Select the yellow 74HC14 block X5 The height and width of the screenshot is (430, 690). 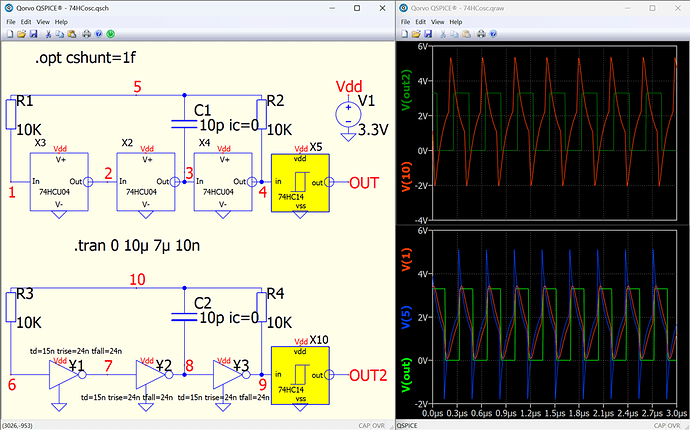[x=300, y=183]
